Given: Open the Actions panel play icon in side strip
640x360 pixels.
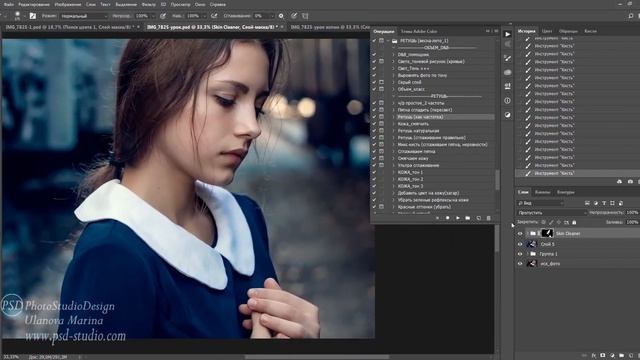Looking at the screenshot, I should (x=507, y=34).
